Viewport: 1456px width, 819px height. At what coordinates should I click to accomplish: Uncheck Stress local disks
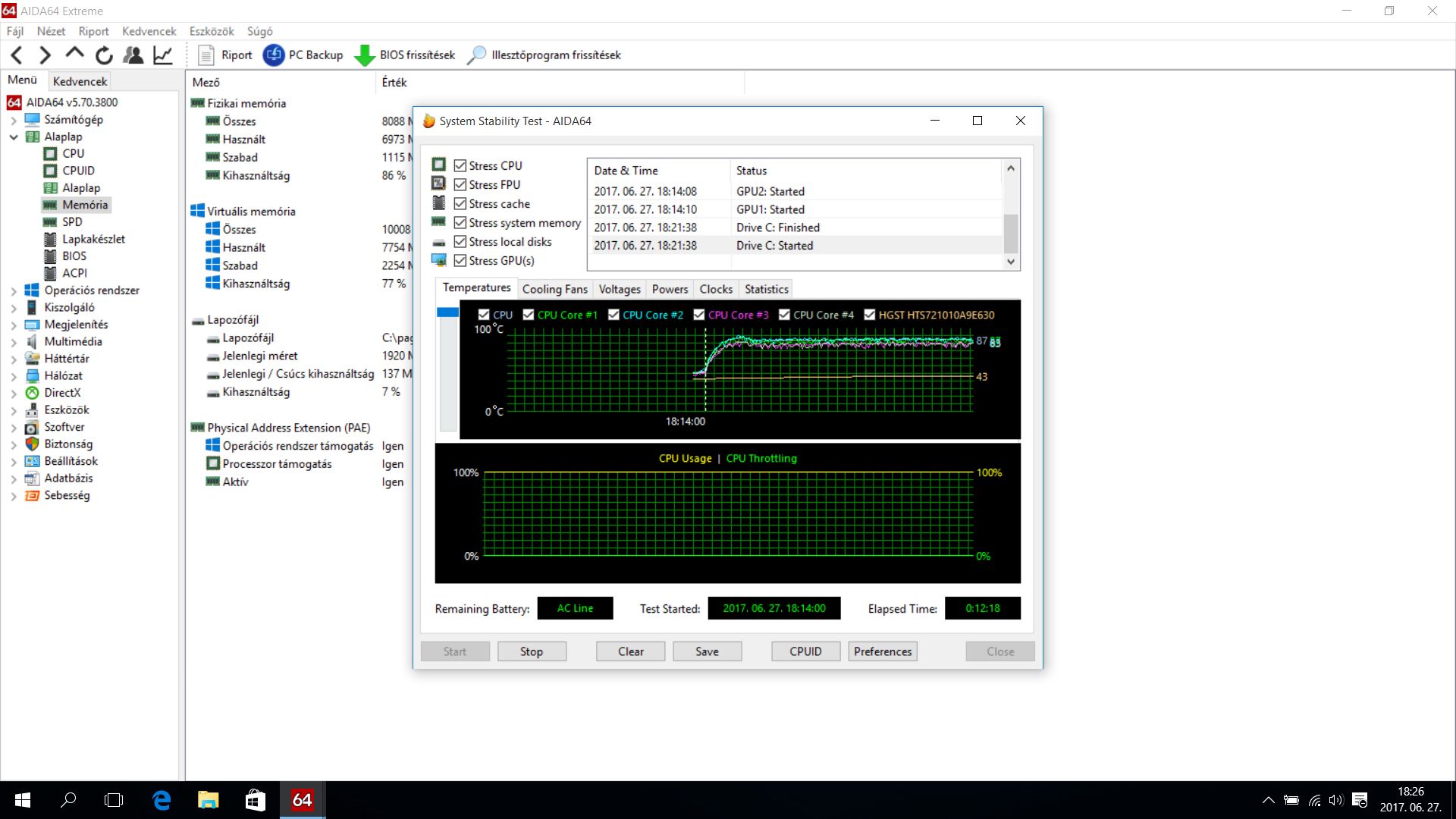point(460,241)
